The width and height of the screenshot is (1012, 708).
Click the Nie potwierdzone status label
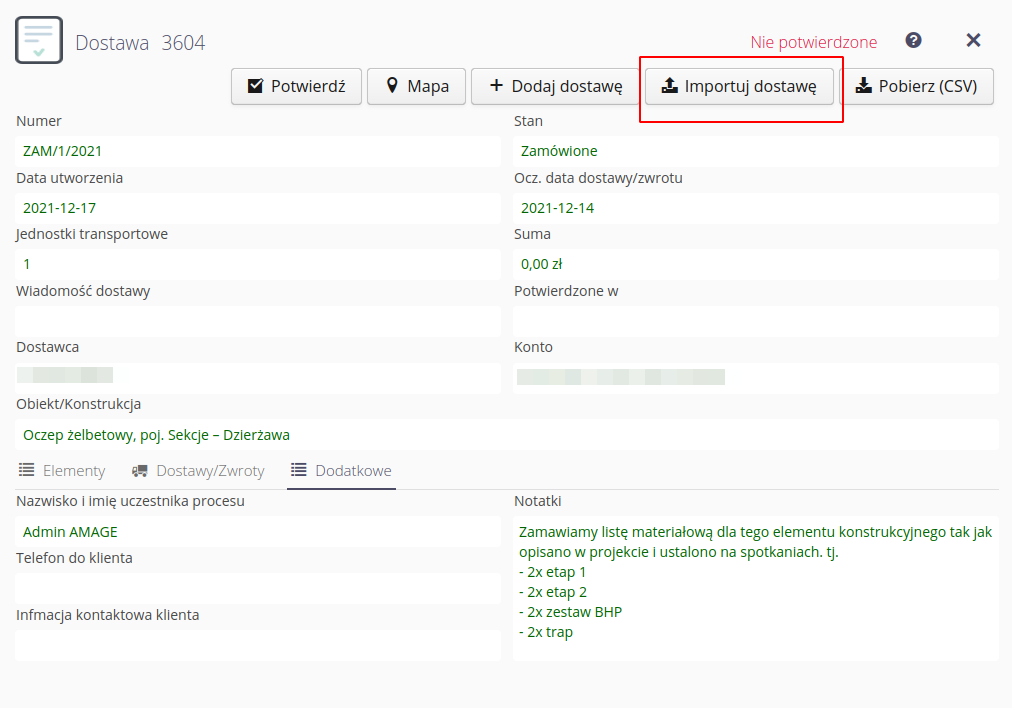(x=813, y=42)
